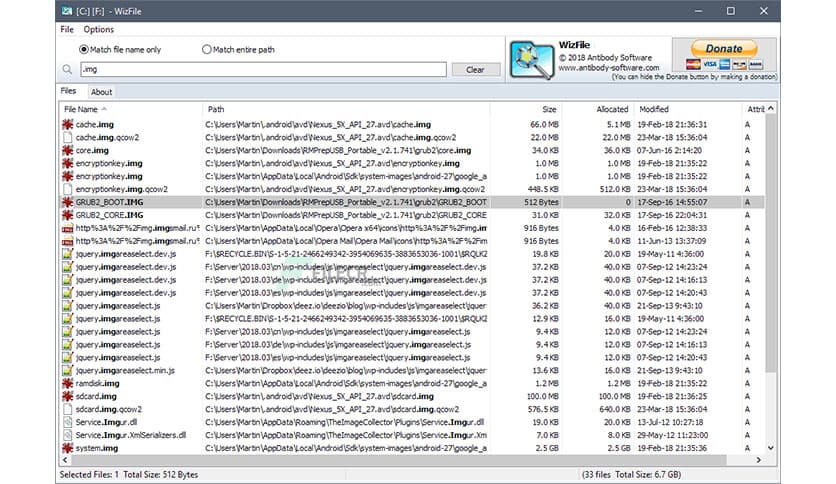The image size is (836, 484).
Task: Click the Clear button
Action: coord(476,70)
